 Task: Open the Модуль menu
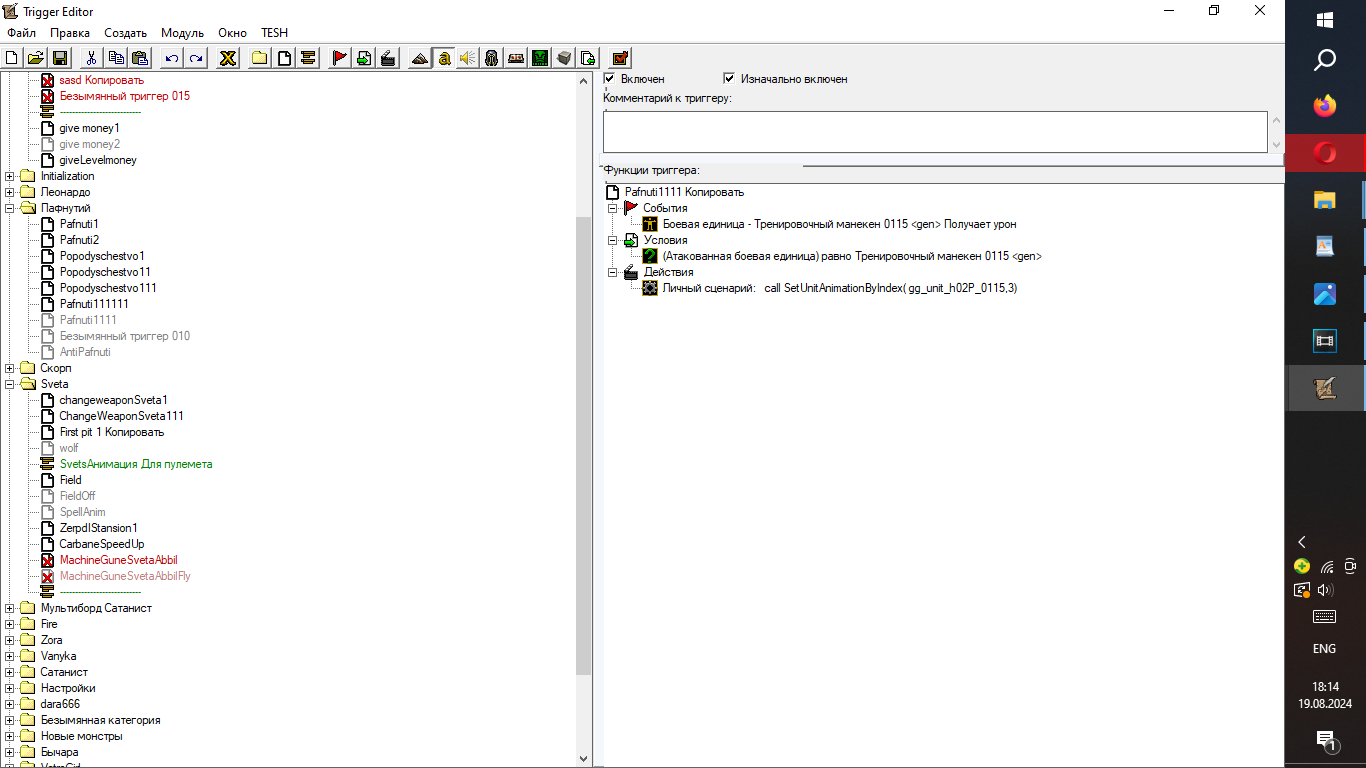coord(182,33)
